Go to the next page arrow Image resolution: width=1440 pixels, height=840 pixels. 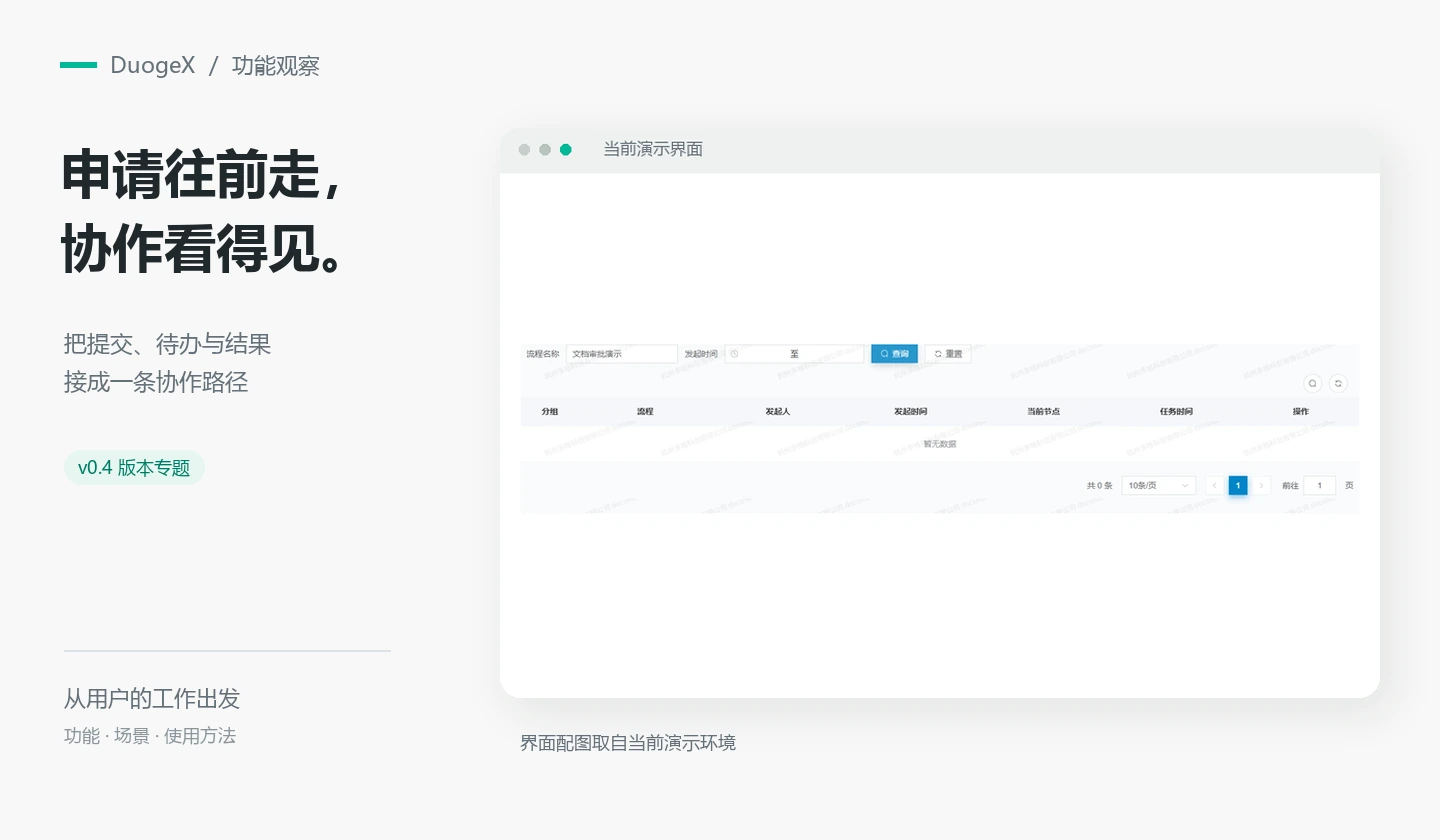point(1262,485)
